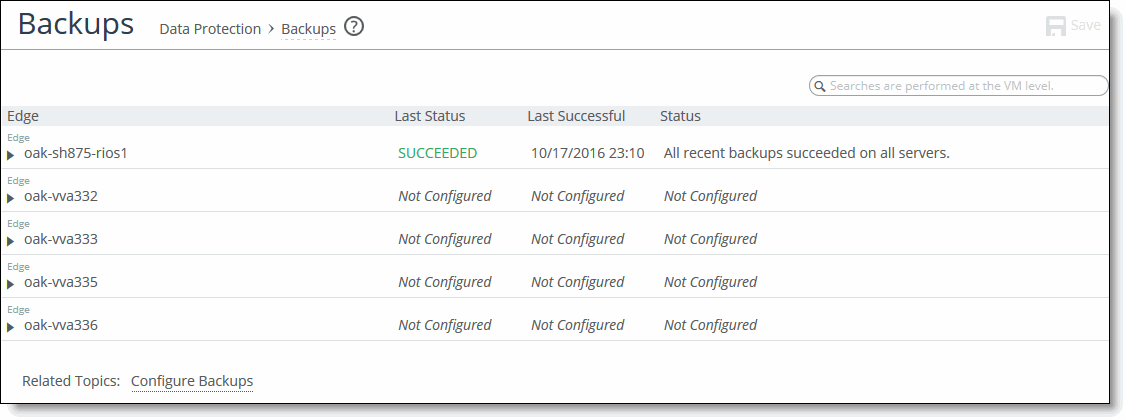1126x420 pixels.
Task: Open the help question mark icon
Action: click(x=354, y=27)
